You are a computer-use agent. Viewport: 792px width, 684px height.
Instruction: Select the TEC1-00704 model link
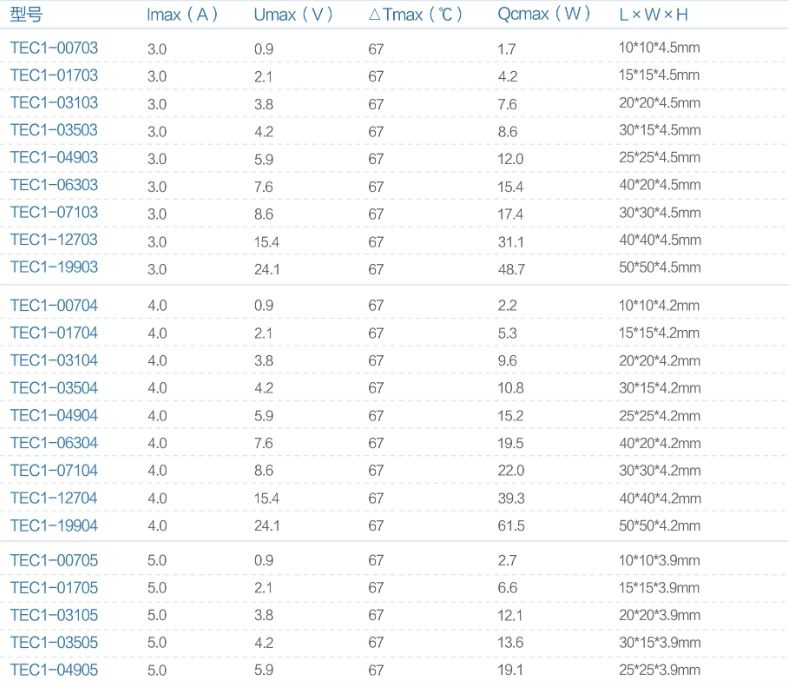click(54, 305)
